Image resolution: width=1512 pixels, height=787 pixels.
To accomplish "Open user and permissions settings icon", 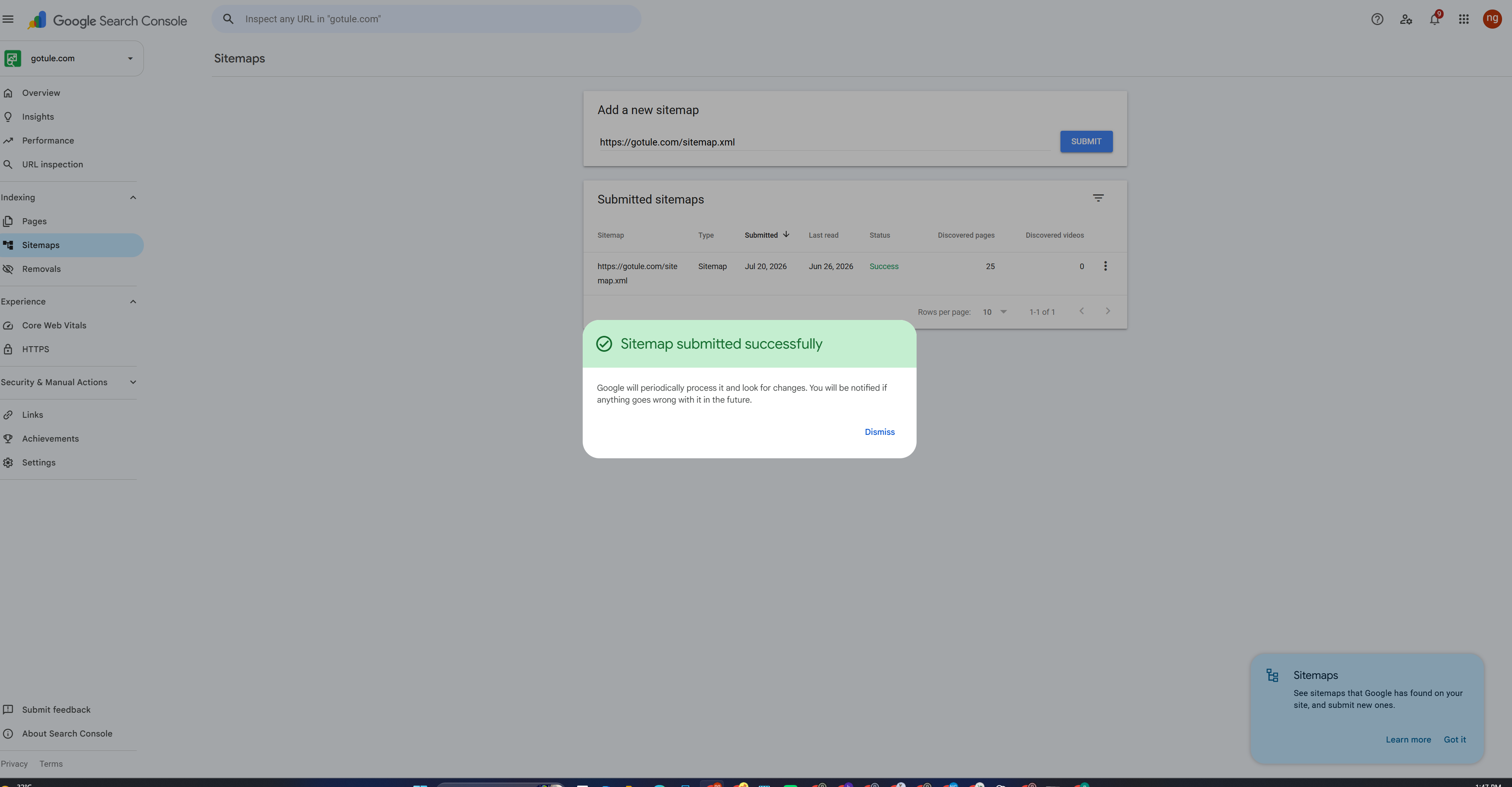I will click(x=1406, y=19).
